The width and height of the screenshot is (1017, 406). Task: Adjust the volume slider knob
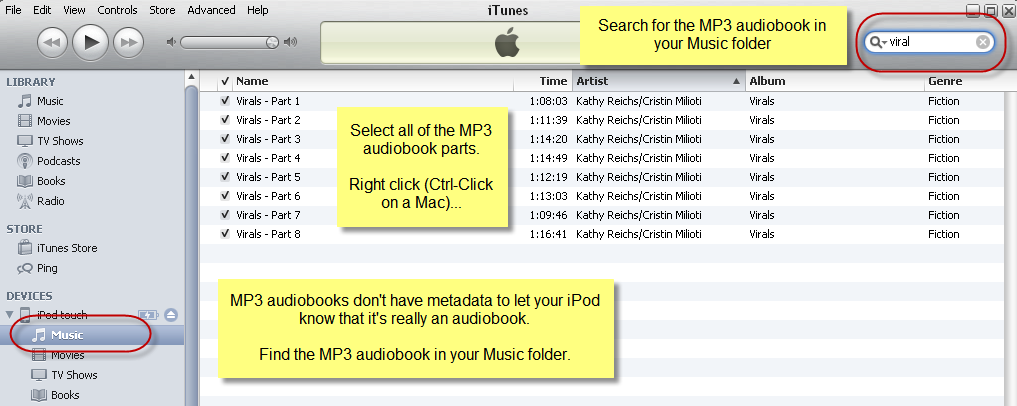[x=272, y=42]
